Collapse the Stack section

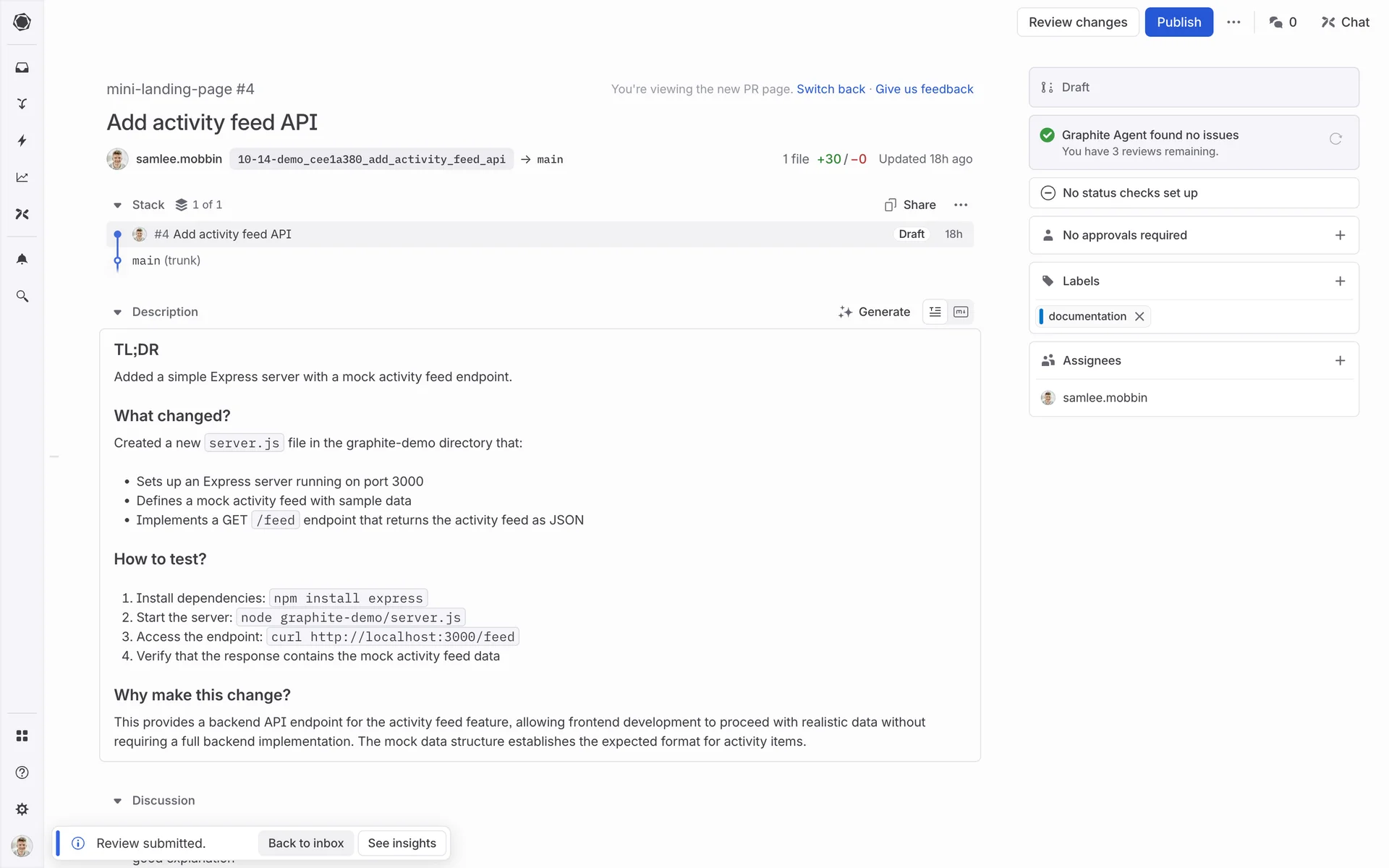(x=117, y=205)
